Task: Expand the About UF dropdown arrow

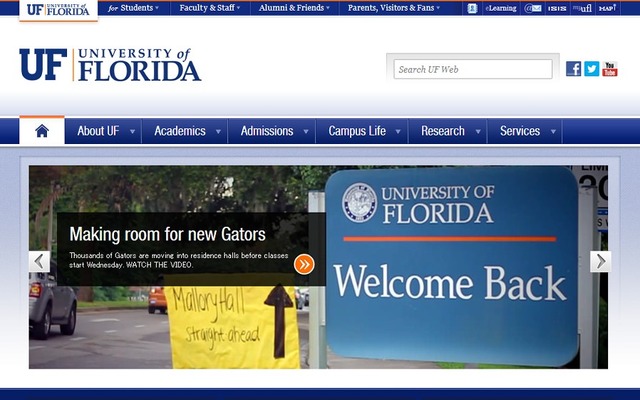Action: pos(132,131)
